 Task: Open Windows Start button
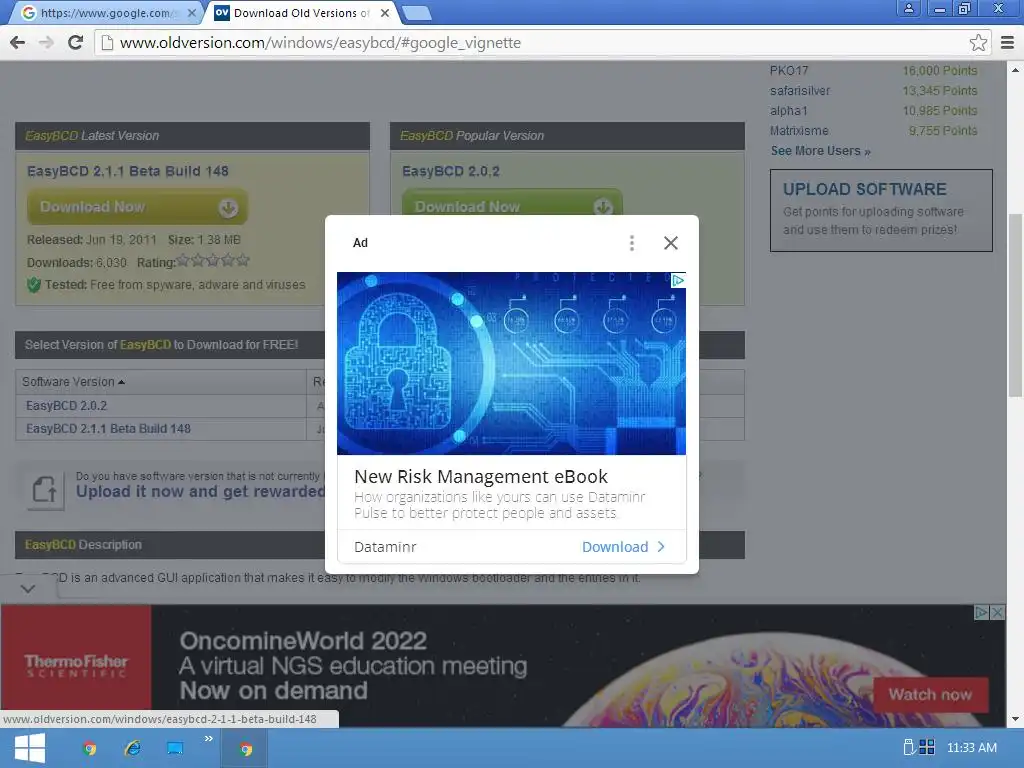[29, 748]
